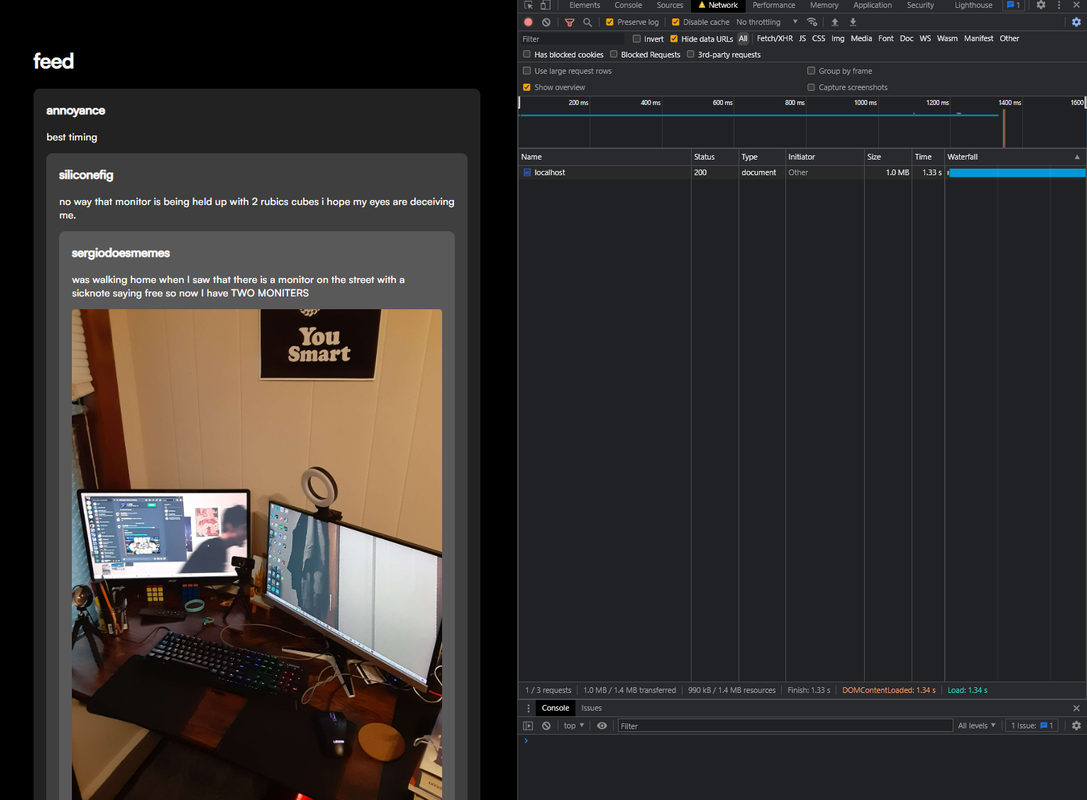Open the No throttling dropdown
Viewport: 1087px width, 800px height.
[767, 22]
